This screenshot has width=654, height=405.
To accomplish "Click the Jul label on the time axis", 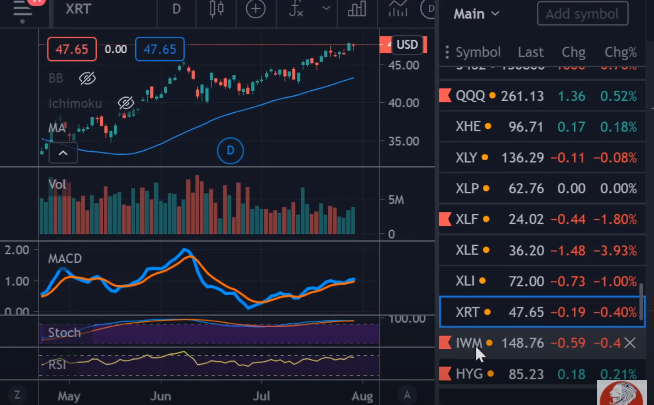I will (x=262, y=396).
